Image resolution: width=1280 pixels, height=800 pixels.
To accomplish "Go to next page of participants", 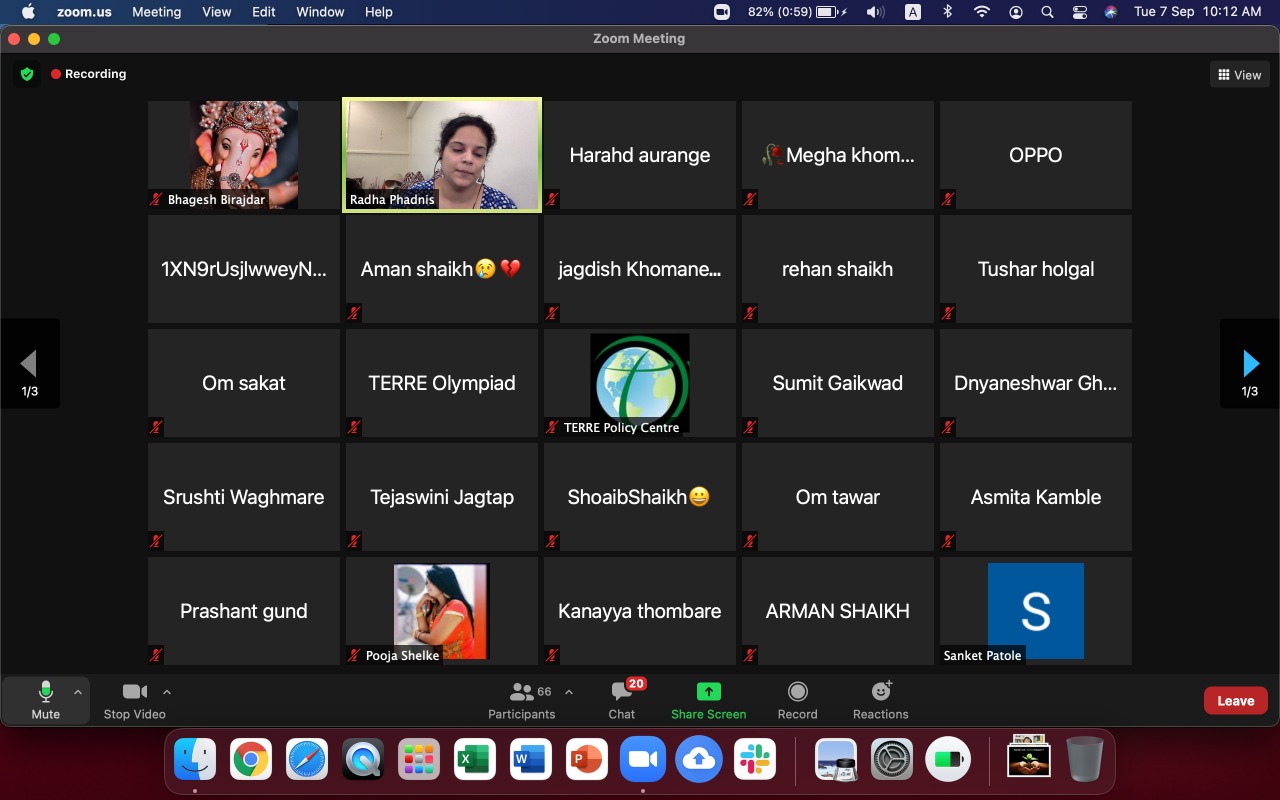I will [x=1249, y=363].
